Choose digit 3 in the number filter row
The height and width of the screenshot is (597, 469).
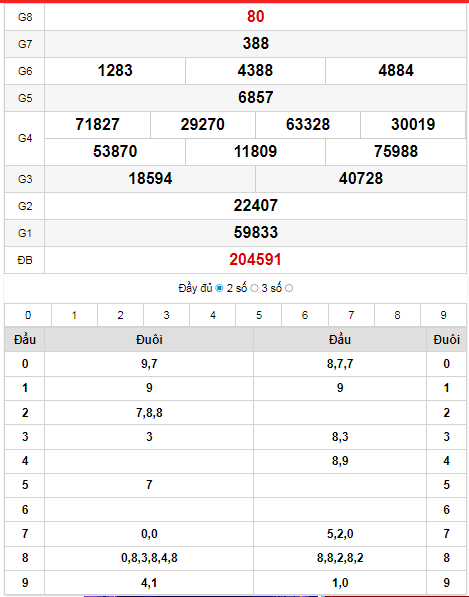tap(166, 315)
